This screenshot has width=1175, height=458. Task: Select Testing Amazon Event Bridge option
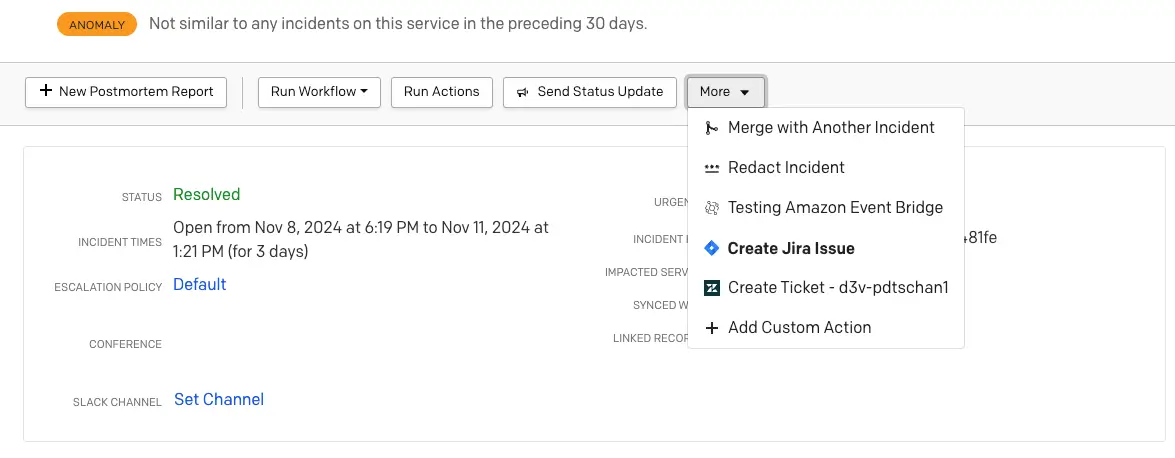[835, 208]
